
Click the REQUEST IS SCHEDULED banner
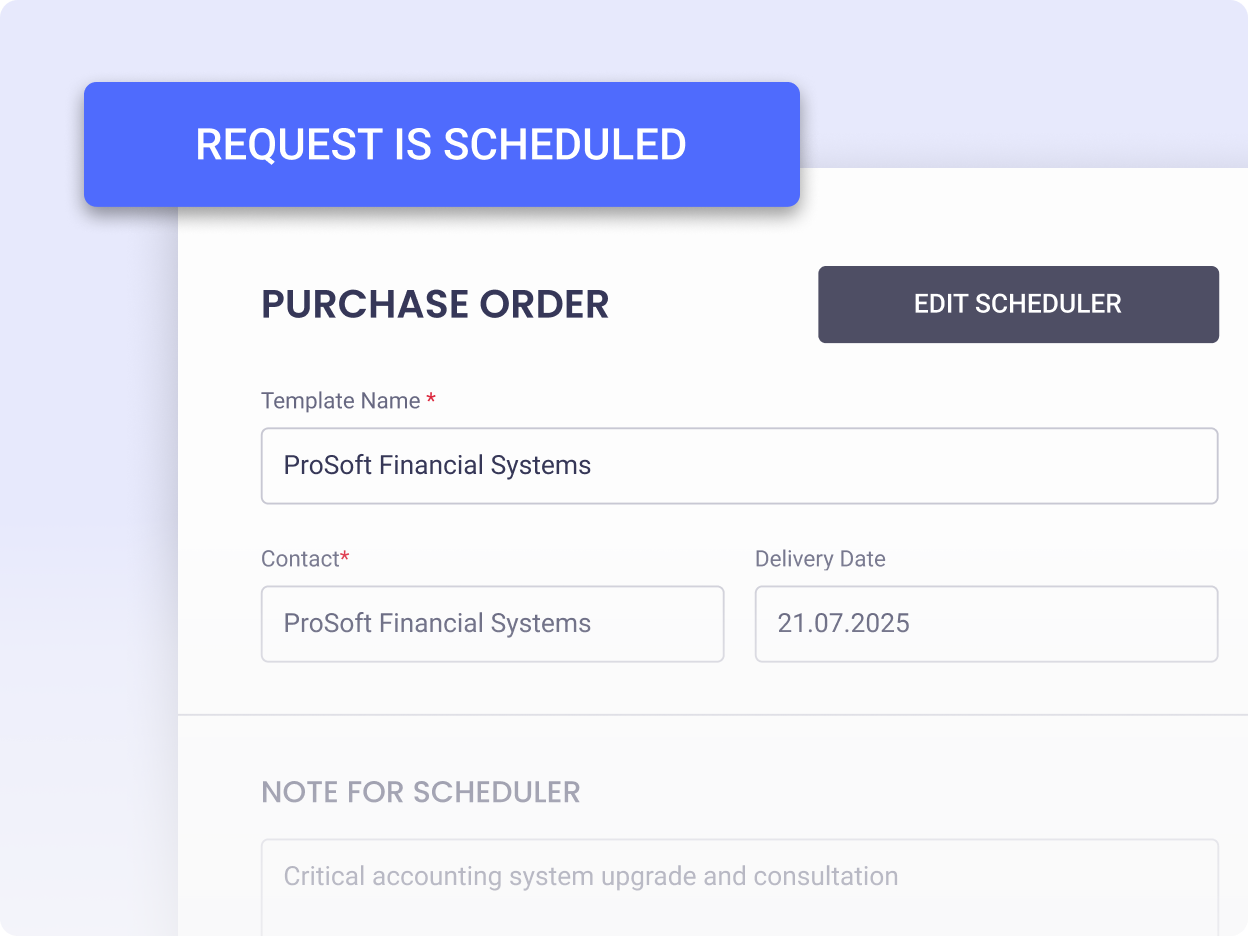coord(441,144)
